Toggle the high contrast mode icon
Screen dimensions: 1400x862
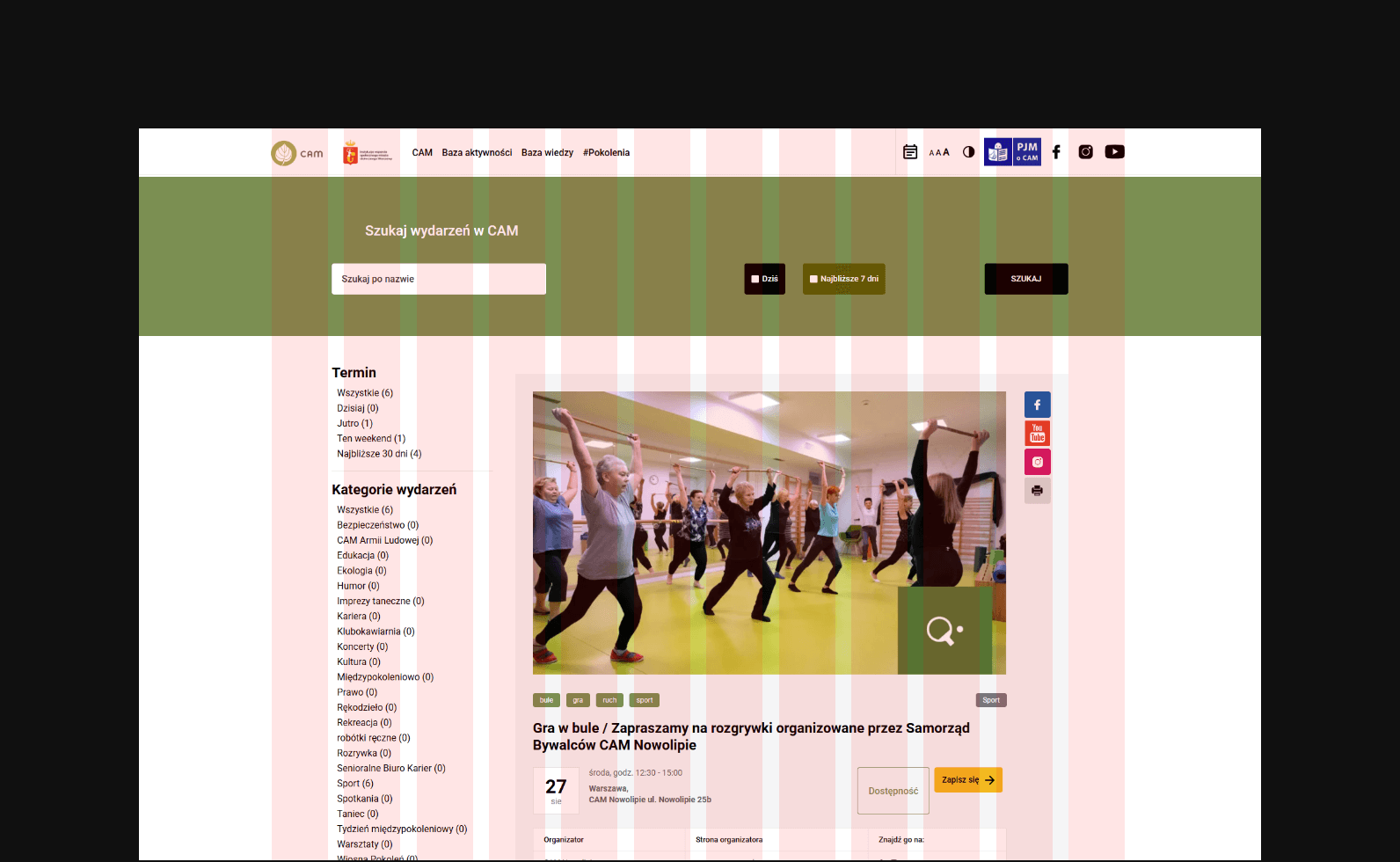pyautogui.click(x=968, y=152)
